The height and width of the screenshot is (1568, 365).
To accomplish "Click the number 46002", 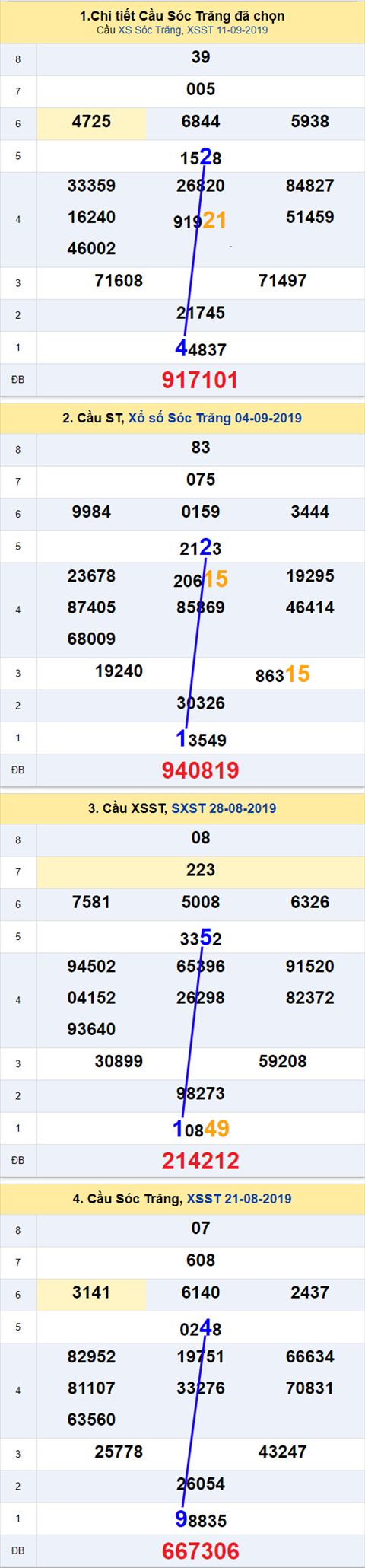I will coord(91,248).
